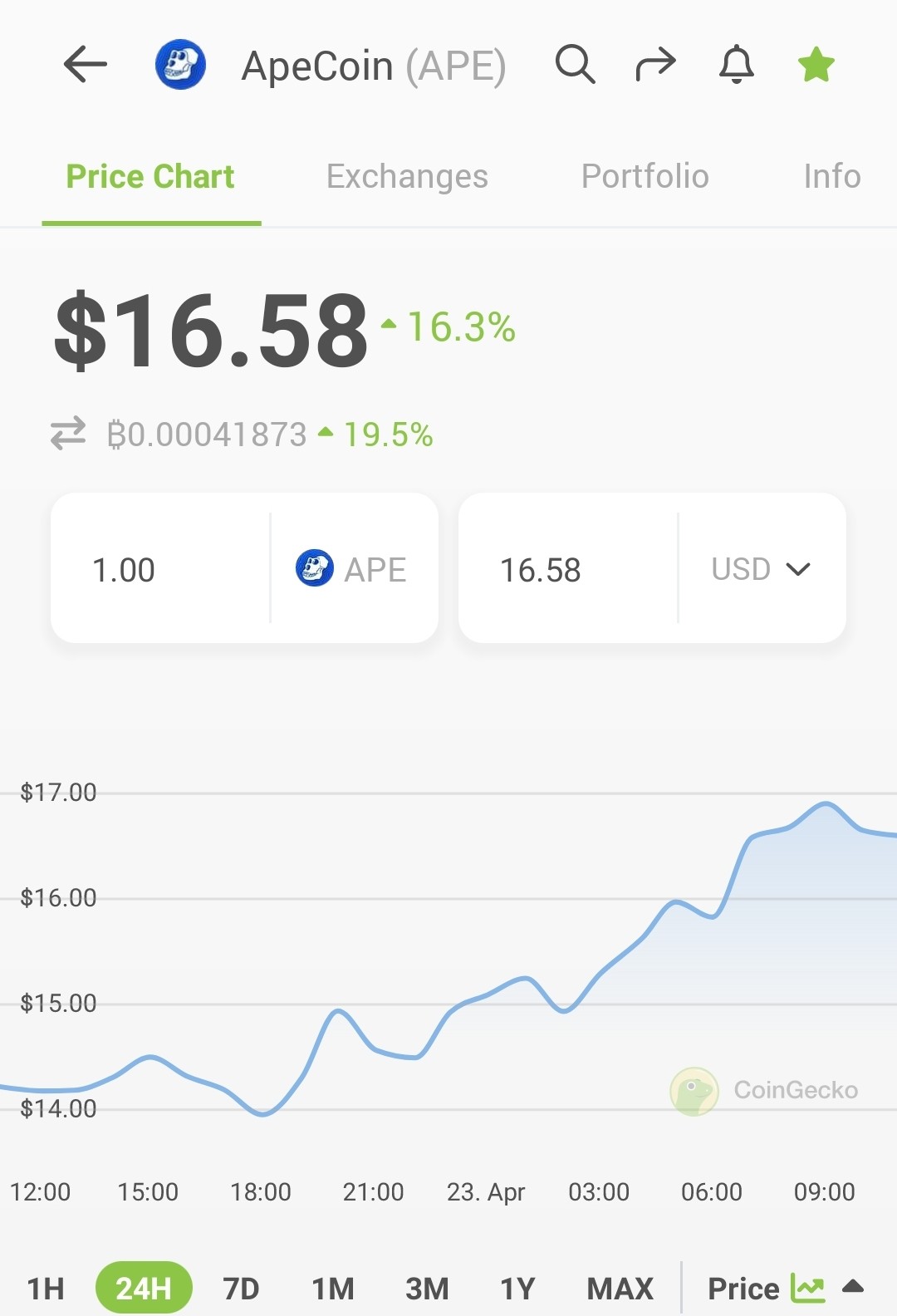Open the Portfolio tab
Image resolution: width=897 pixels, height=1316 pixels.
click(x=645, y=176)
